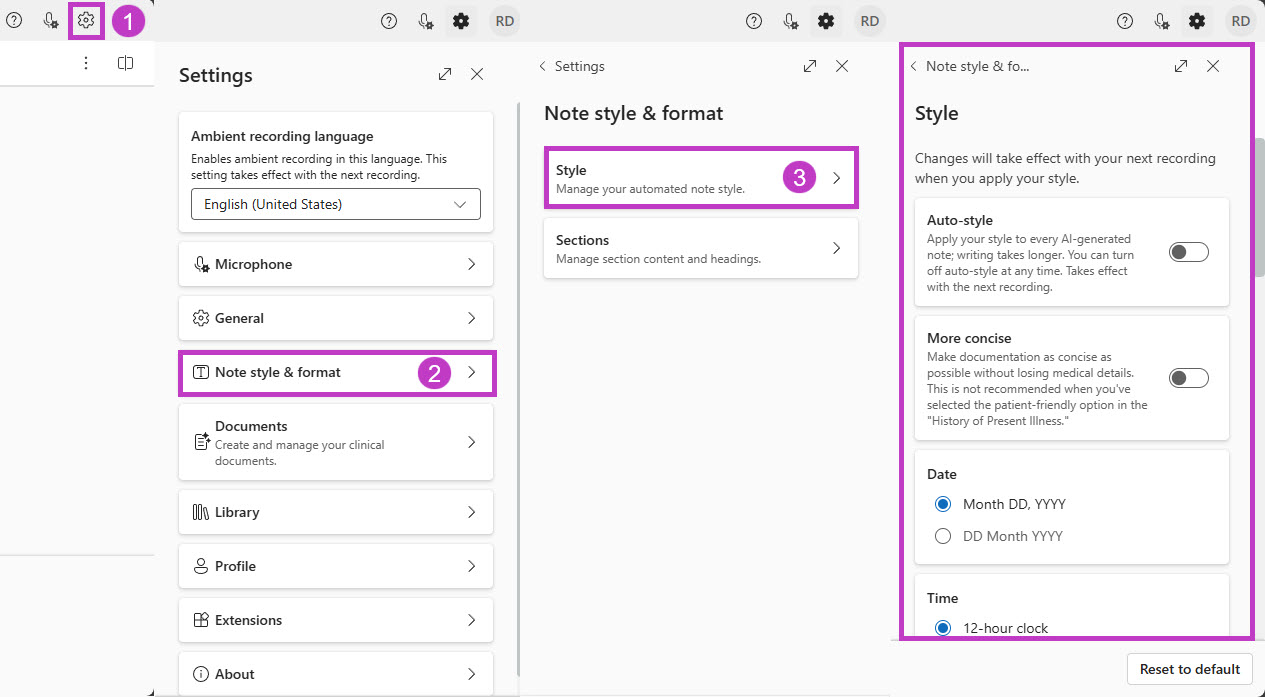Select the DD Month YYYY date format
1265x697 pixels.
pos(943,535)
